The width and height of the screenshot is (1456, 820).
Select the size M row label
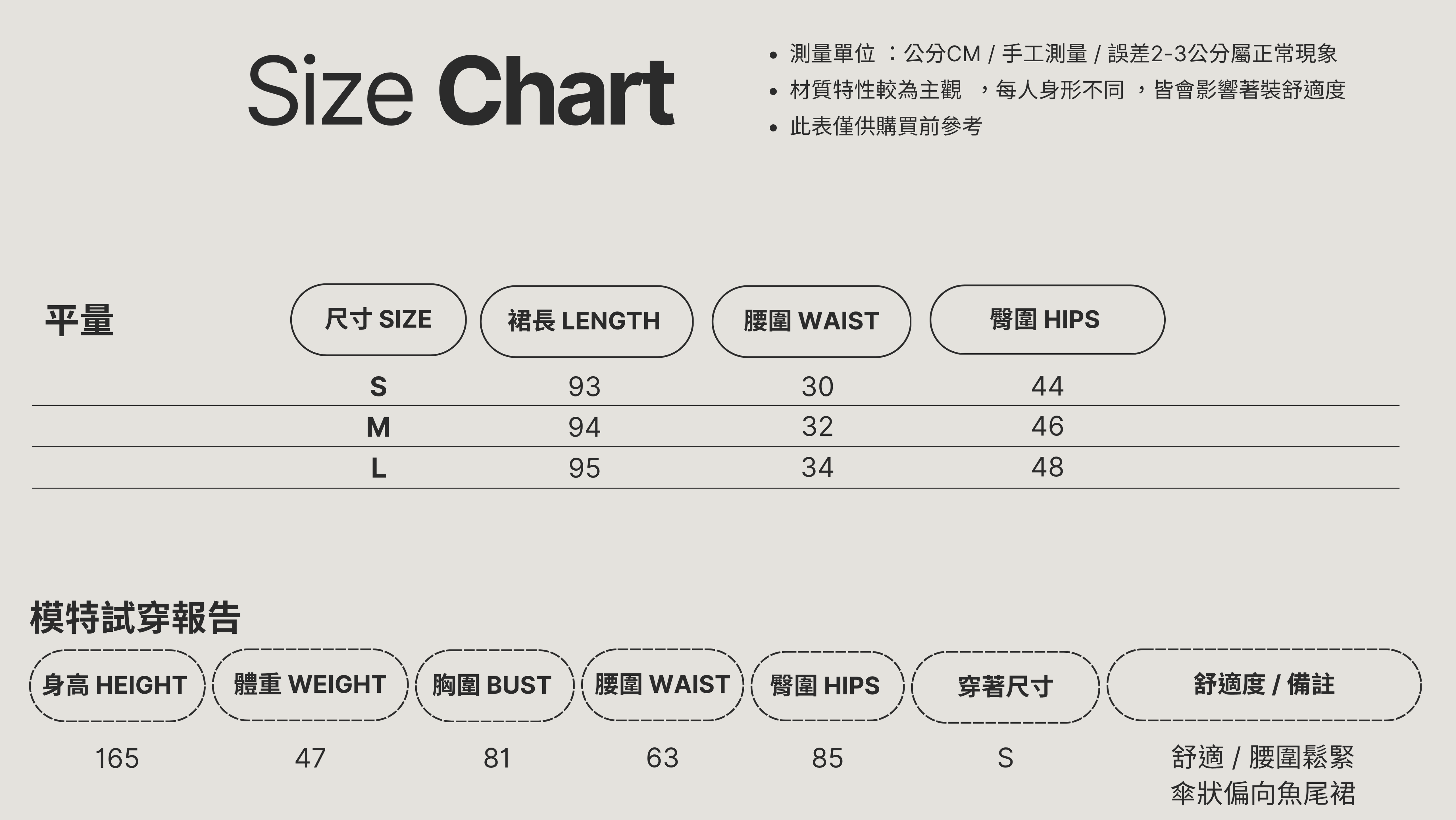(x=378, y=427)
